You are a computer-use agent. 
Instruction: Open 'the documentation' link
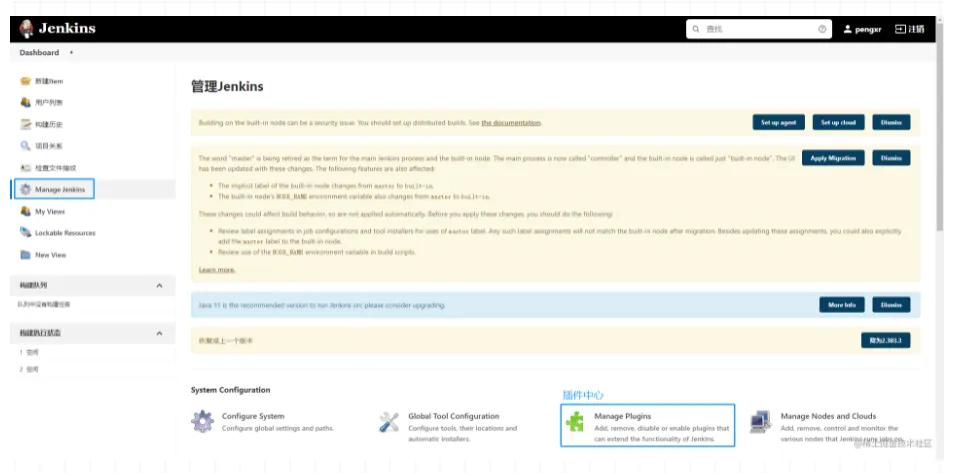(x=510, y=122)
